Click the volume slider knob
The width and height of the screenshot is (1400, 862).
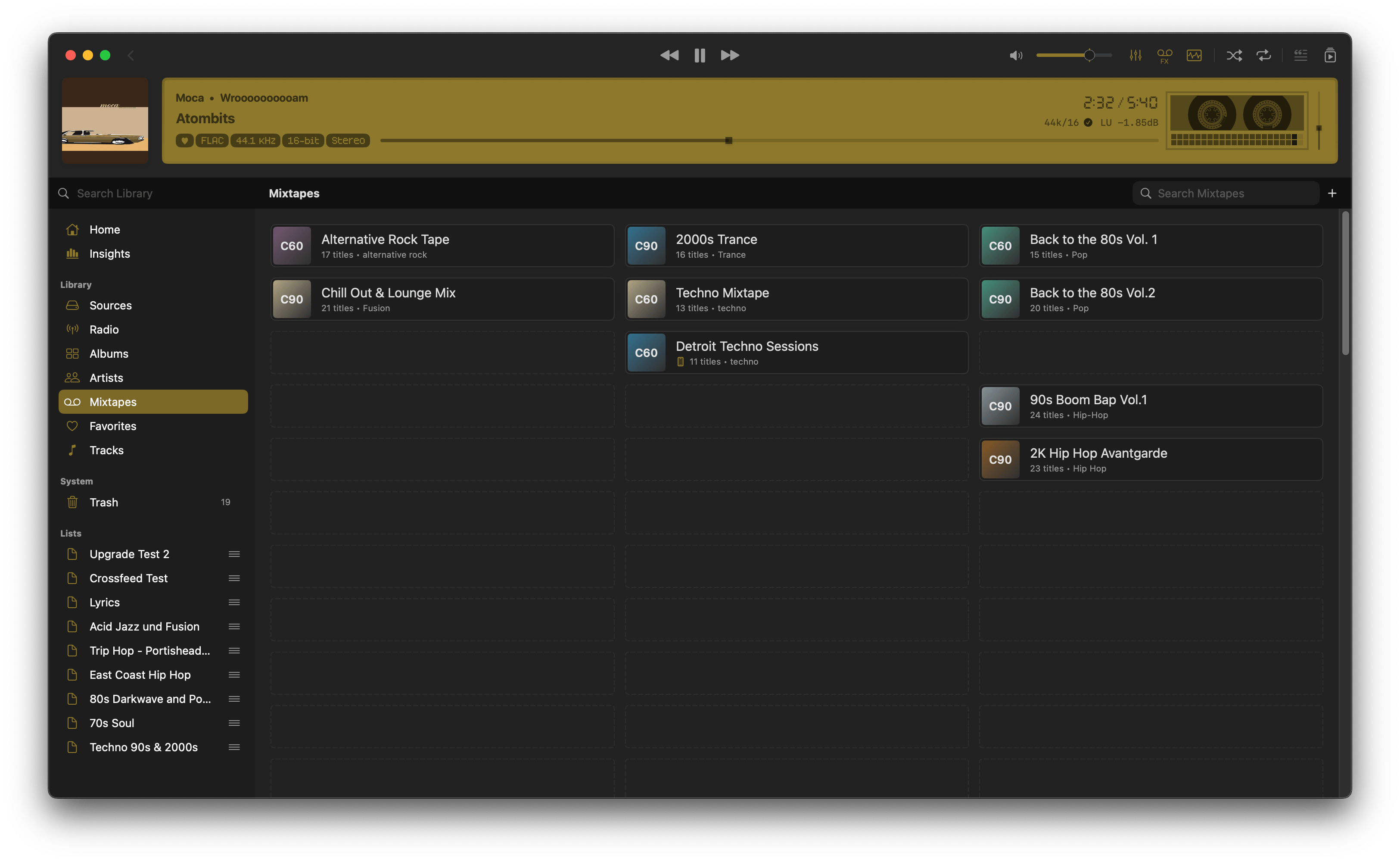[x=1089, y=55]
